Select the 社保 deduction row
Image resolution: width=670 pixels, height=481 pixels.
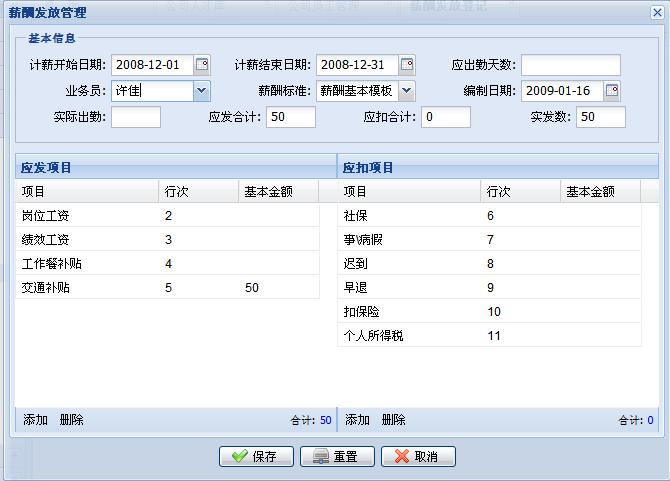pos(490,215)
